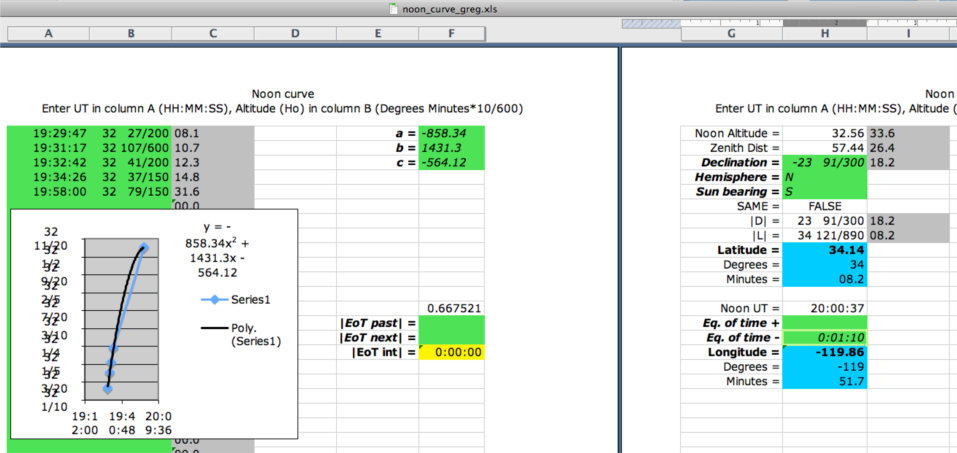Screen dimensions: 957x453
Task: Click the Sun bearing cell containing S
Action: [x=824, y=191]
